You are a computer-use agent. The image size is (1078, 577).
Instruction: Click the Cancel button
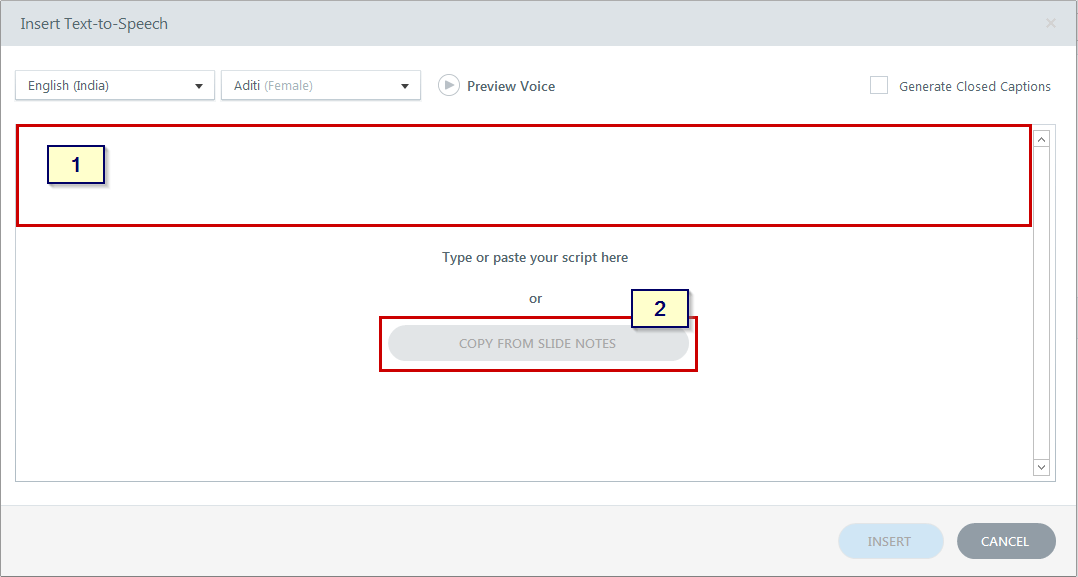point(1006,541)
